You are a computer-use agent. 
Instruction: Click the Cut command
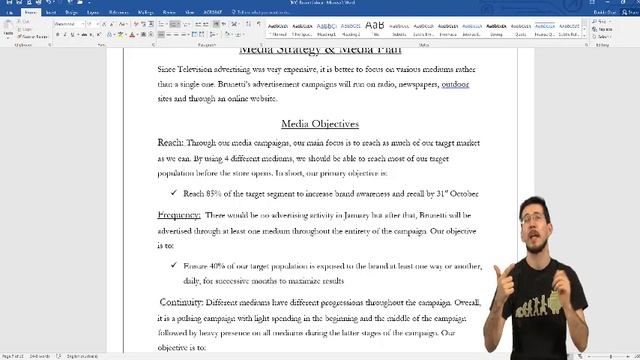pyautogui.click(x=24, y=21)
